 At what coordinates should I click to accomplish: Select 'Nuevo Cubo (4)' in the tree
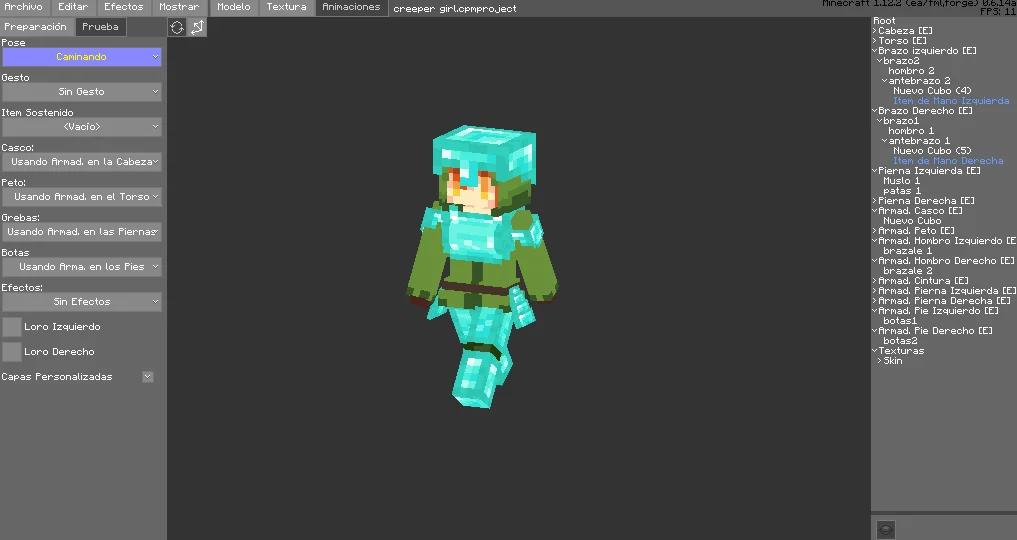[932, 91]
